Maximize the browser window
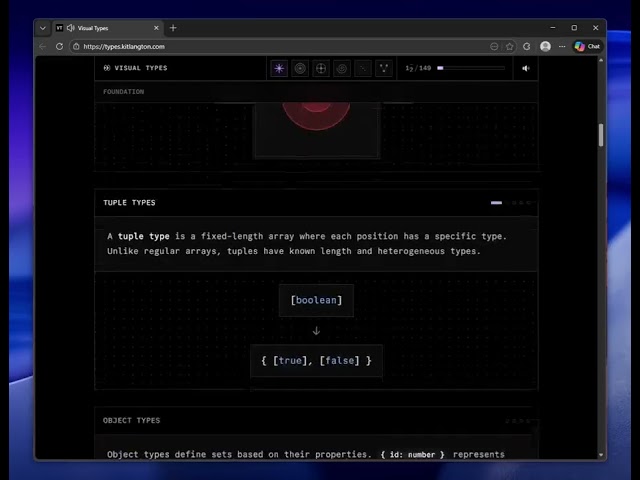 pos(574,28)
